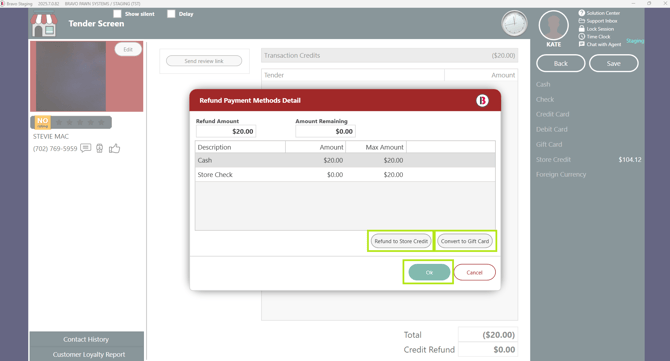
Task: Click the Store Credit $104.12 balance
Action: (x=630, y=159)
